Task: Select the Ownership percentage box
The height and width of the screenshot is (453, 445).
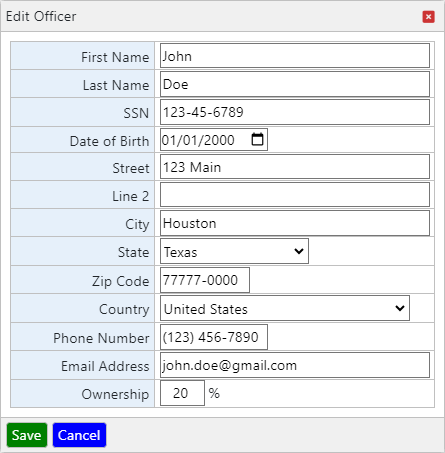Action: tap(182, 393)
